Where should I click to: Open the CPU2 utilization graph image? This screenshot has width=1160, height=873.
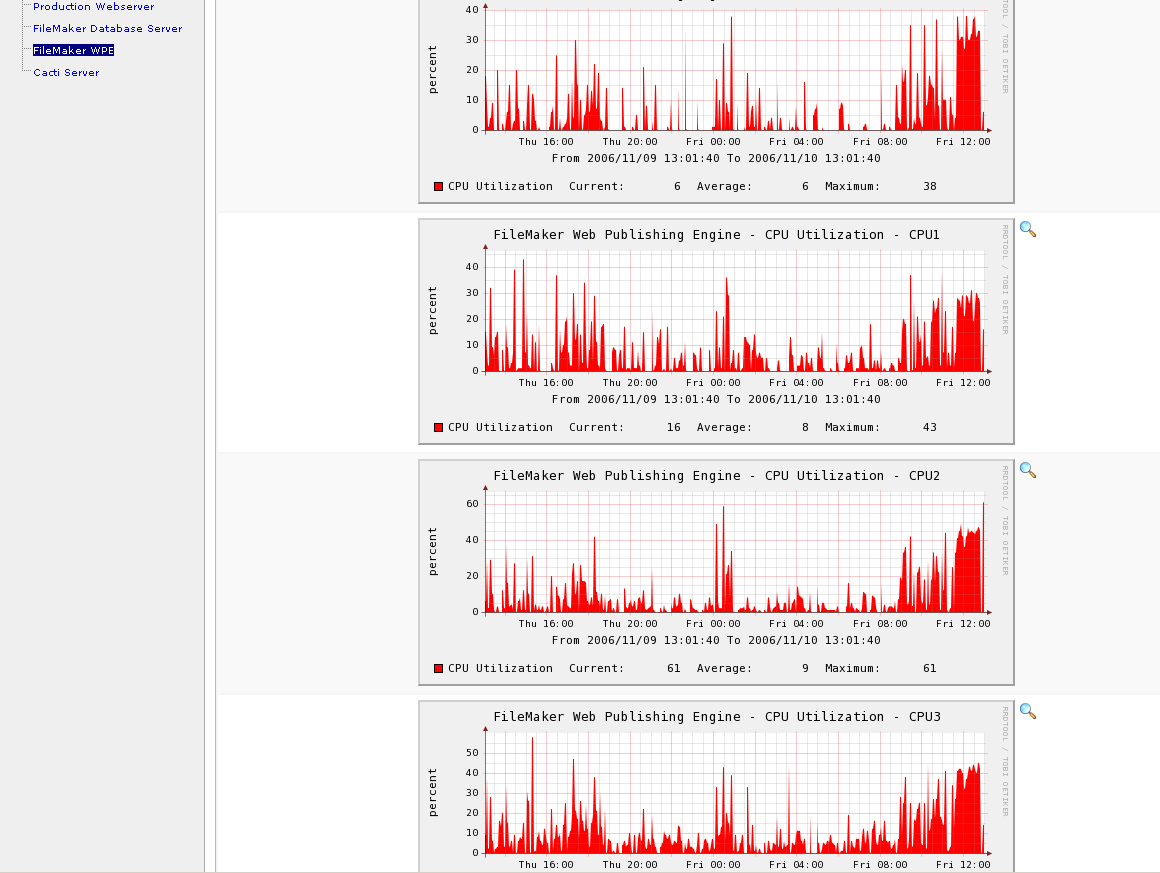716,573
